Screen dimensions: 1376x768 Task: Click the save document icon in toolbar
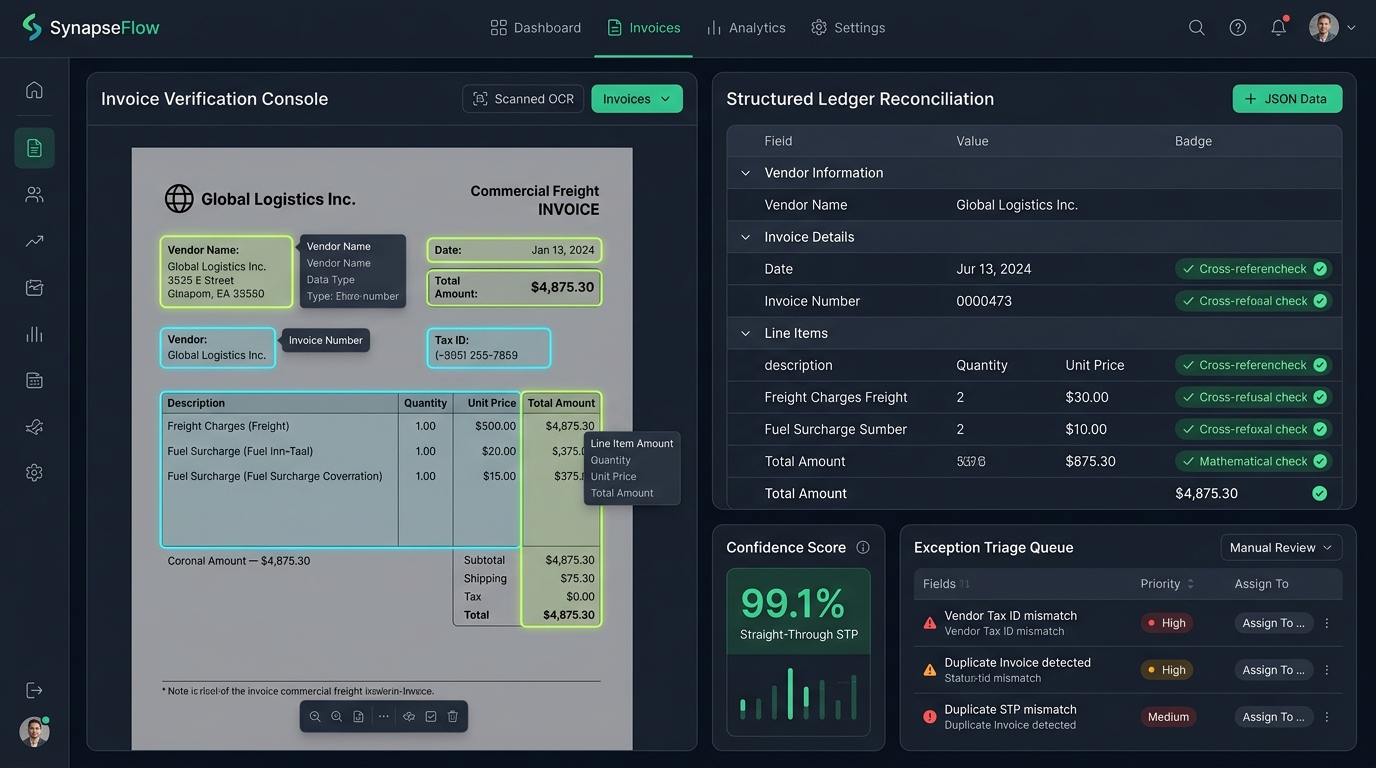point(358,717)
